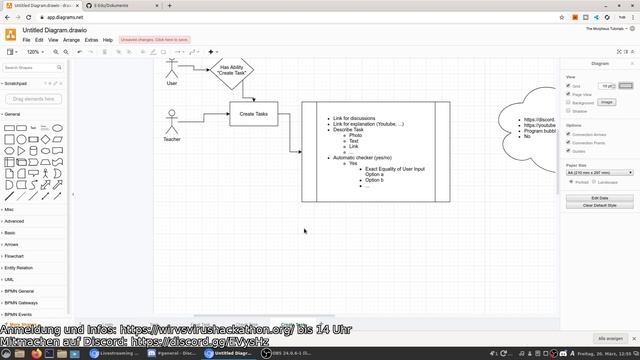Enable the Background checkbox
Image resolution: width=640 pixels, height=360 pixels.
[x=568, y=102]
